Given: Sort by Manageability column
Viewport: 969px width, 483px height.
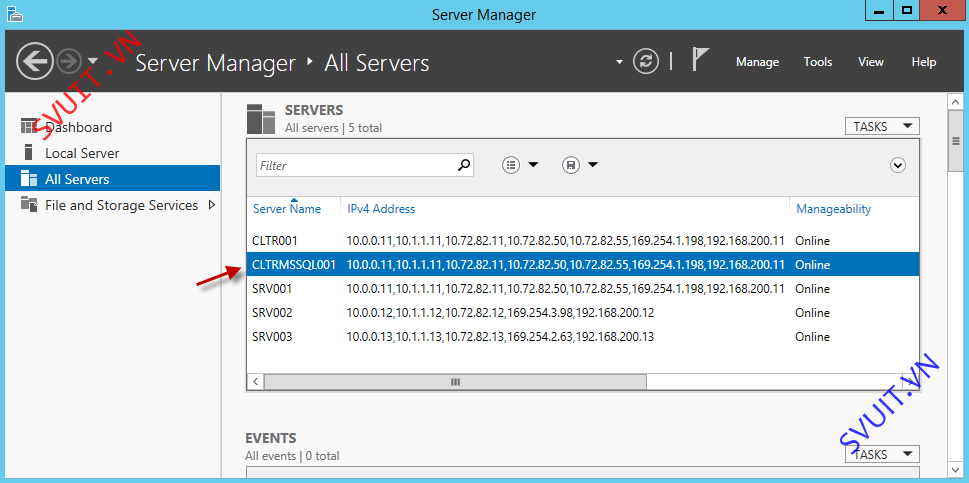Looking at the screenshot, I should click(x=833, y=209).
